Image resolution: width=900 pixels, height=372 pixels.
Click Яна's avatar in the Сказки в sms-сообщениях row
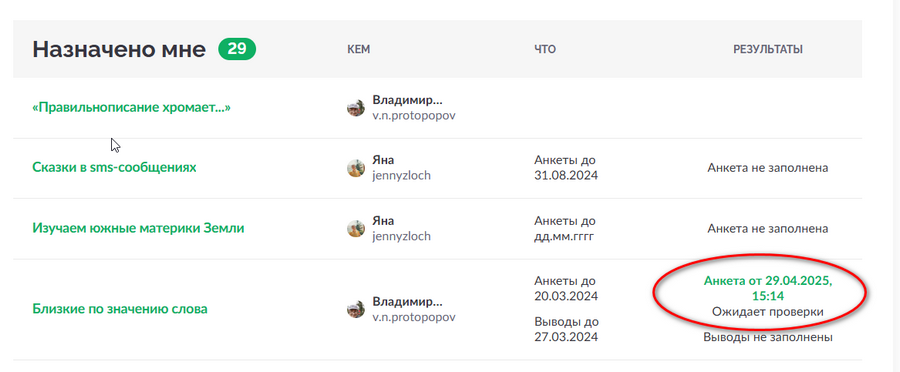(356, 168)
